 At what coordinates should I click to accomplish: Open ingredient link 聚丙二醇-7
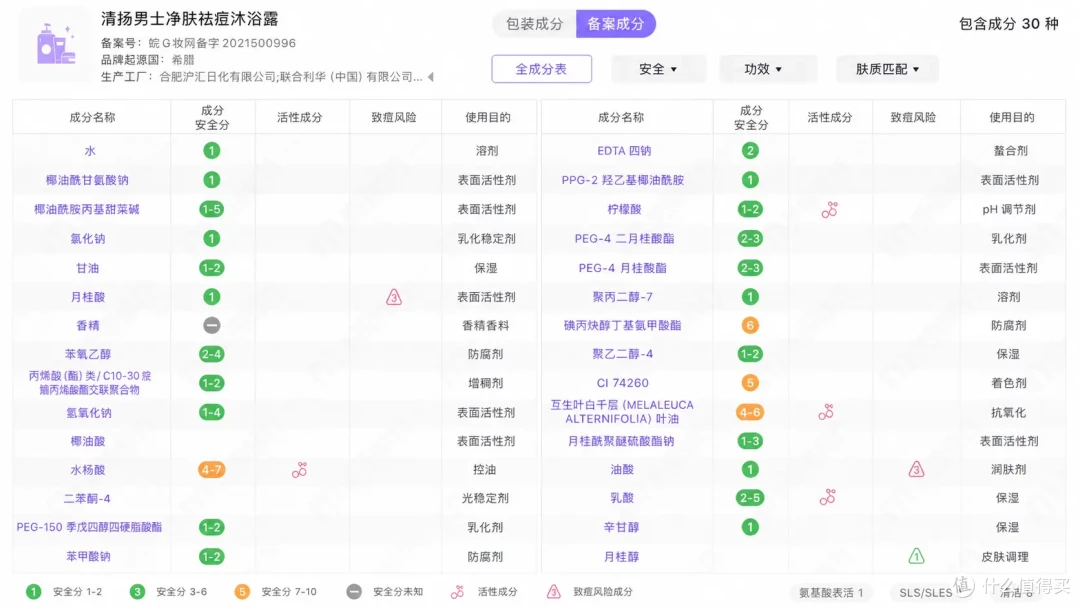coord(623,297)
